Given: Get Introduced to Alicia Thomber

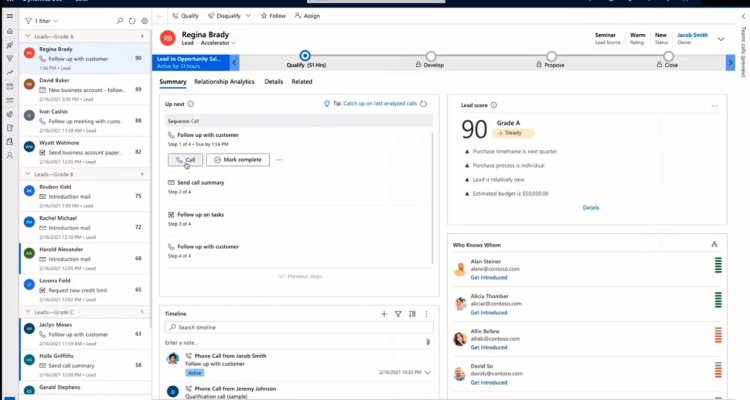Looking at the screenshot, I should click(x=489, y=312).
